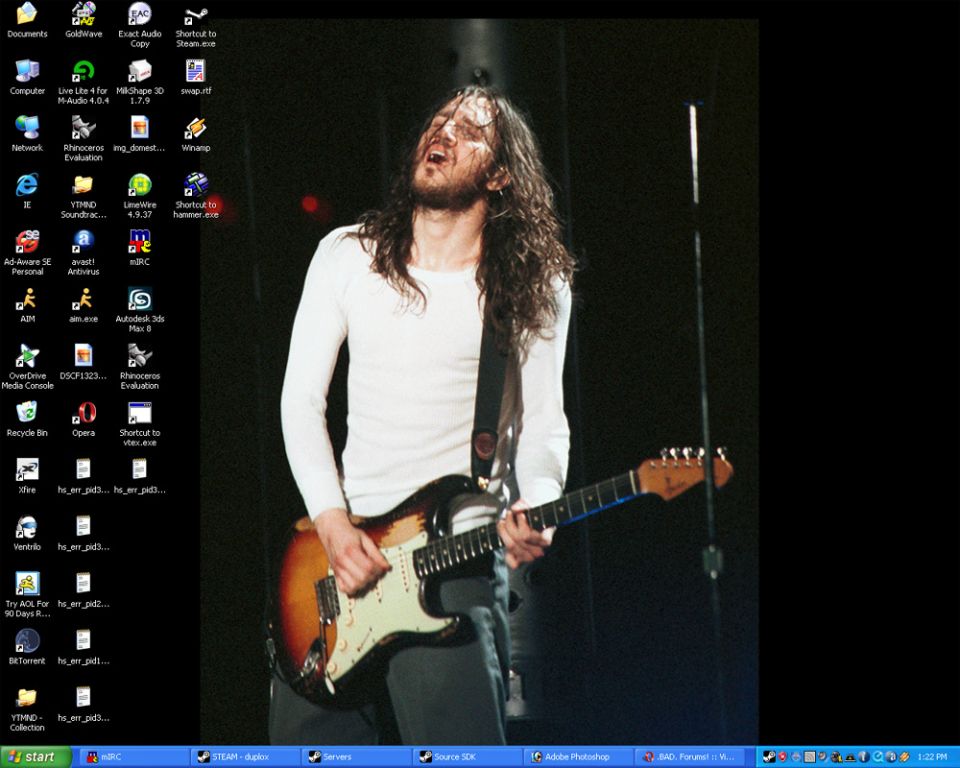This screenshot has width=960, height=768.
Task: Select the Computer desktop icon
Action: tap(27, 78)
